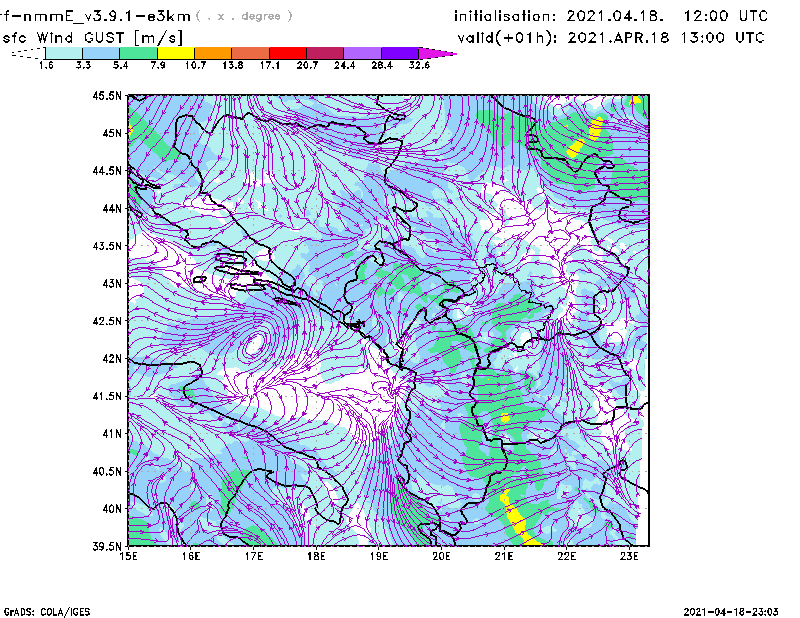
Task: Click the dashed white arrow below 1.6
Action: pos(28,53)
